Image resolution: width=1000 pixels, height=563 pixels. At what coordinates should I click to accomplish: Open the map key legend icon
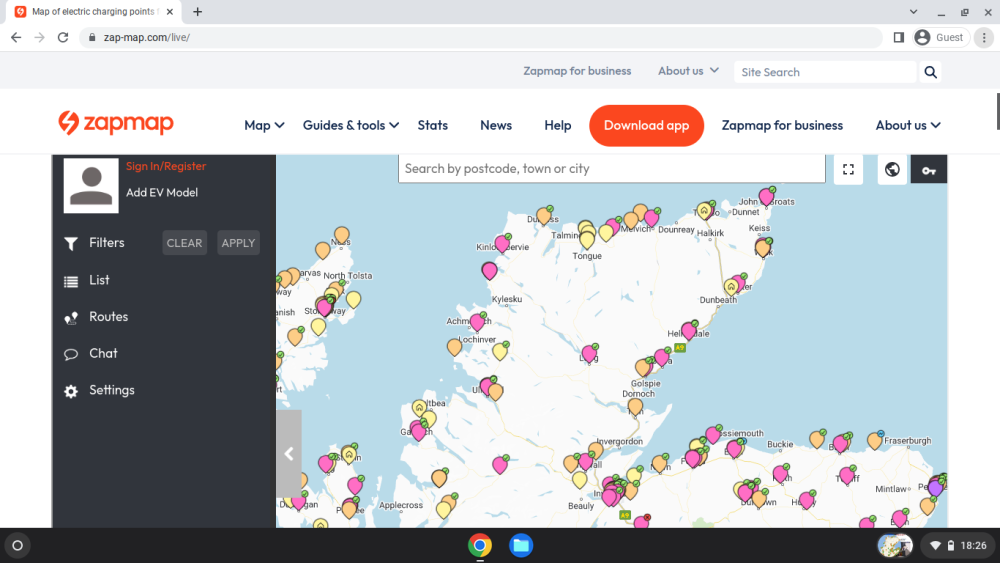[x=929, y=170]
